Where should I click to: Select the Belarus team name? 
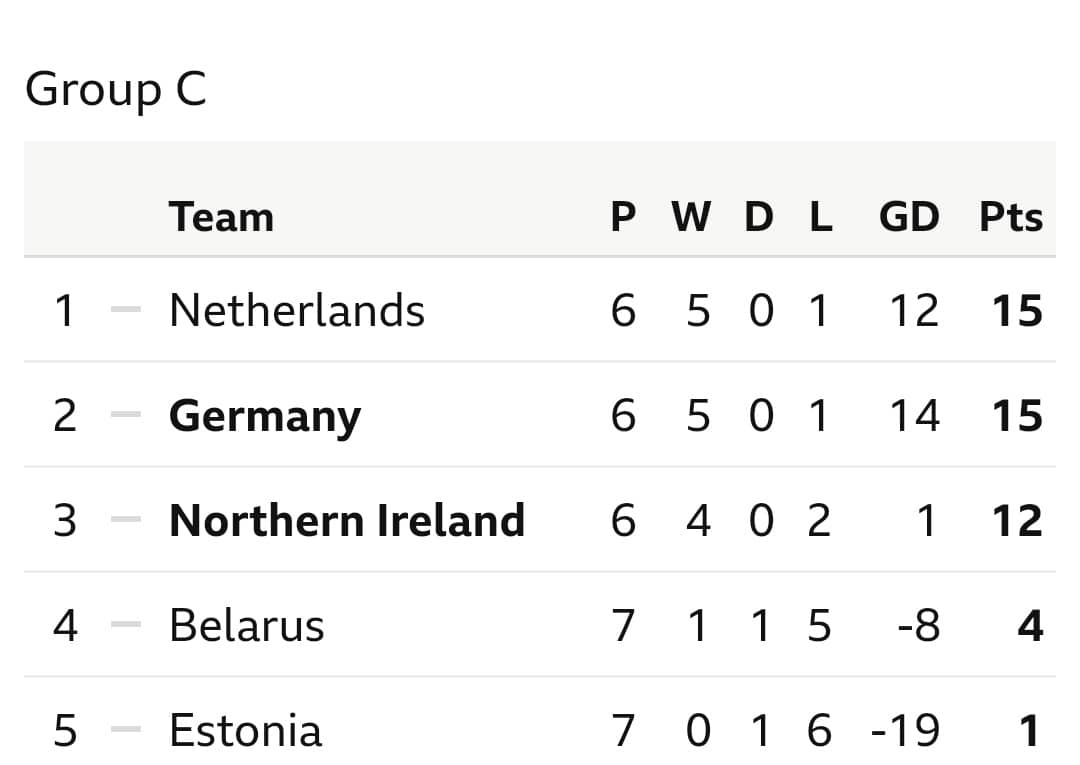coord(247,625)
